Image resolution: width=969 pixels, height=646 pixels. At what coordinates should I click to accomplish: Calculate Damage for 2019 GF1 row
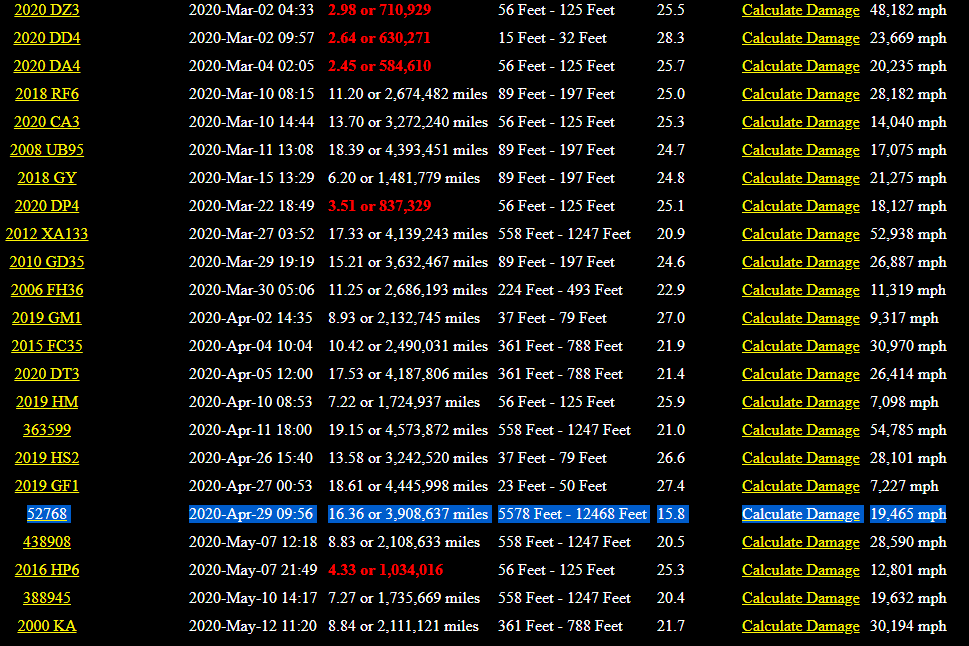click(800, 486)
